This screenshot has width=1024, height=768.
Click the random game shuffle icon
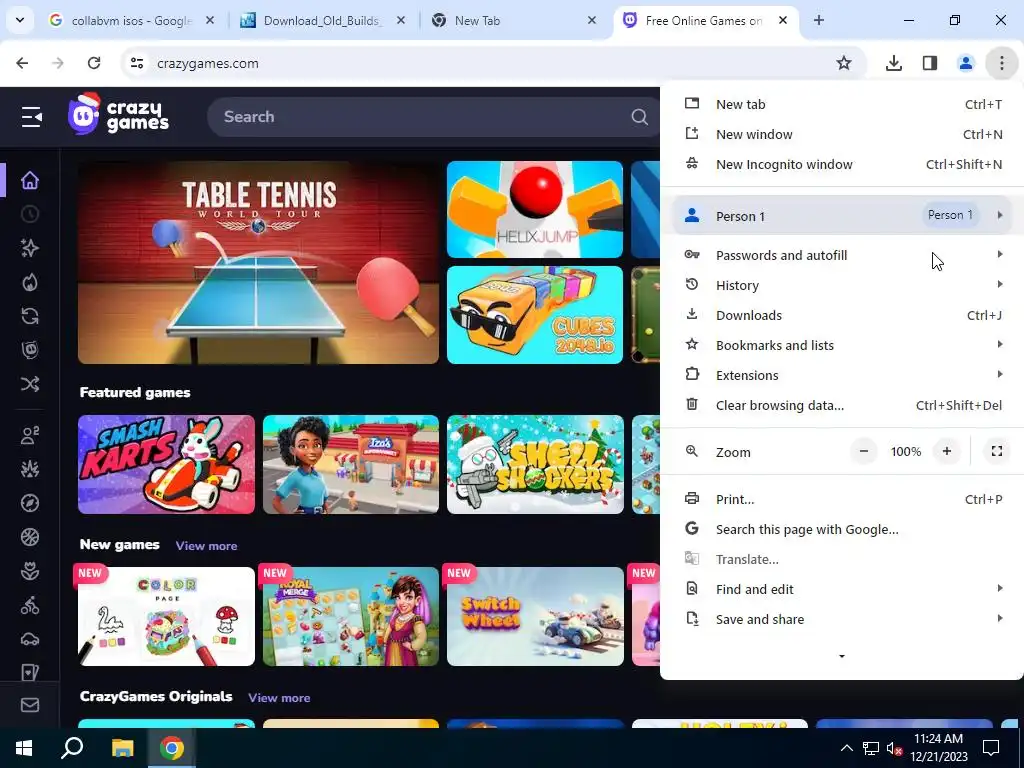point(30,384)
